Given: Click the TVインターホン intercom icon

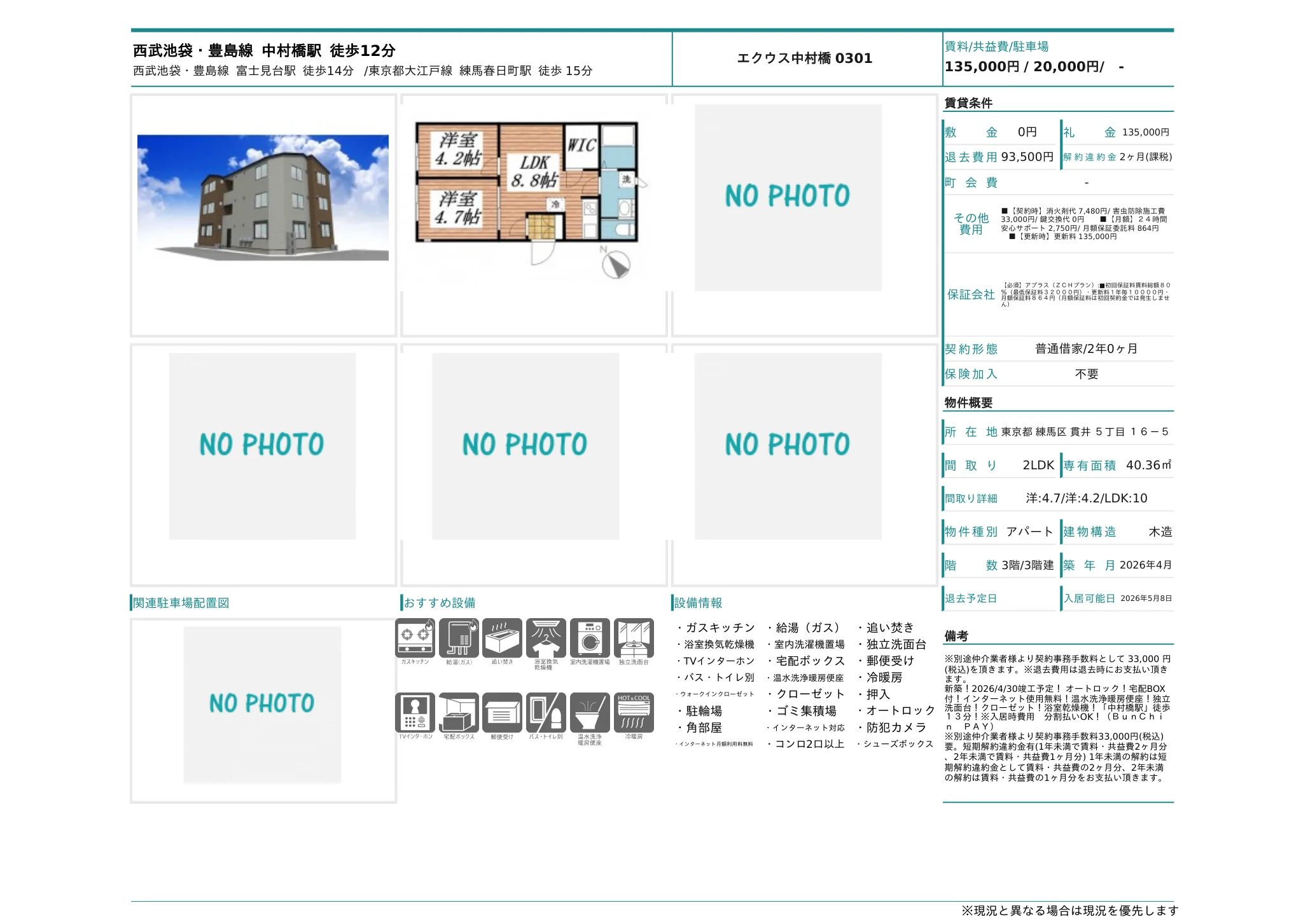Looking at the screenshot, I should (415, 712).
